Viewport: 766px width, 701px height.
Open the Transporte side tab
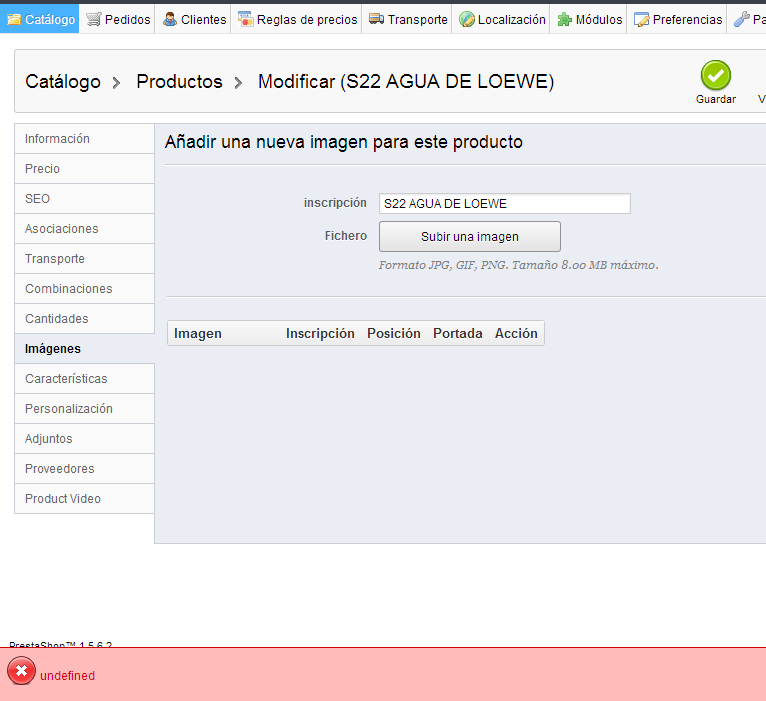pyautogui.click(x=85, y=258)
